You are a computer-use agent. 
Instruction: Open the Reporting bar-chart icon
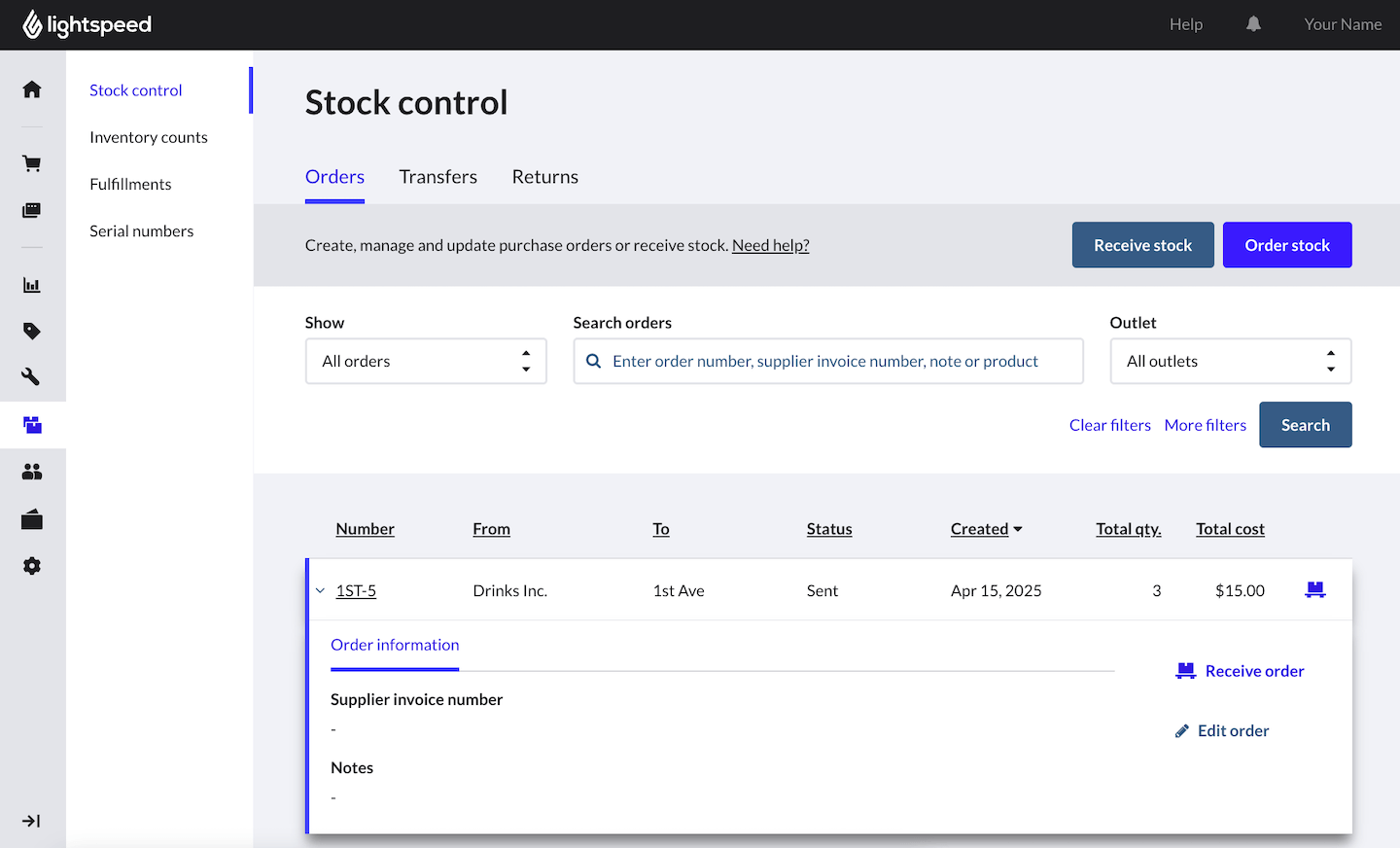click(32, 284)
